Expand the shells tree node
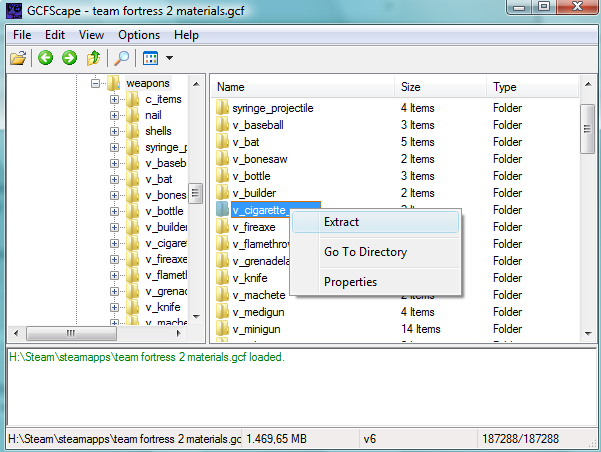This screenshot has height=452, width=601. [x=114, y=131]
